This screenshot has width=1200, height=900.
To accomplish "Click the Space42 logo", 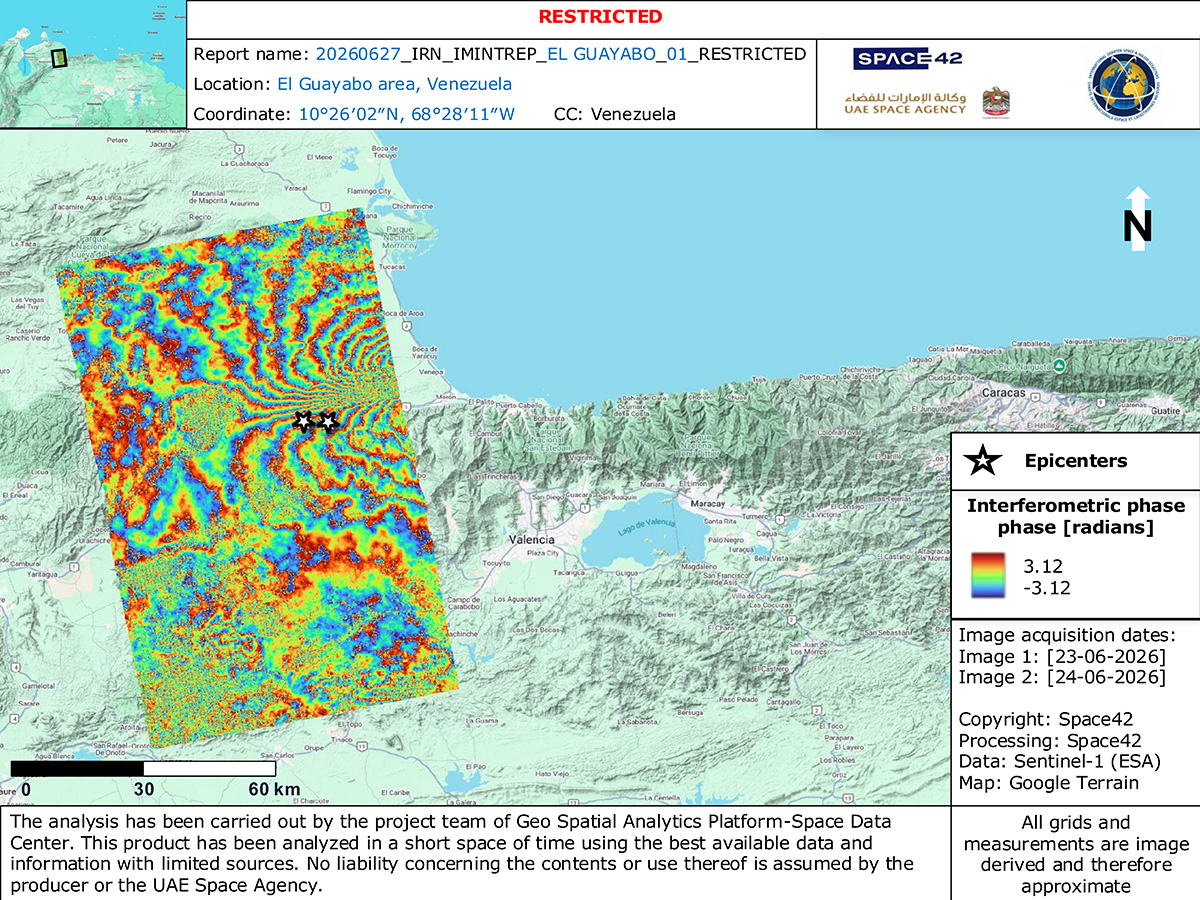I will point(907,58).
